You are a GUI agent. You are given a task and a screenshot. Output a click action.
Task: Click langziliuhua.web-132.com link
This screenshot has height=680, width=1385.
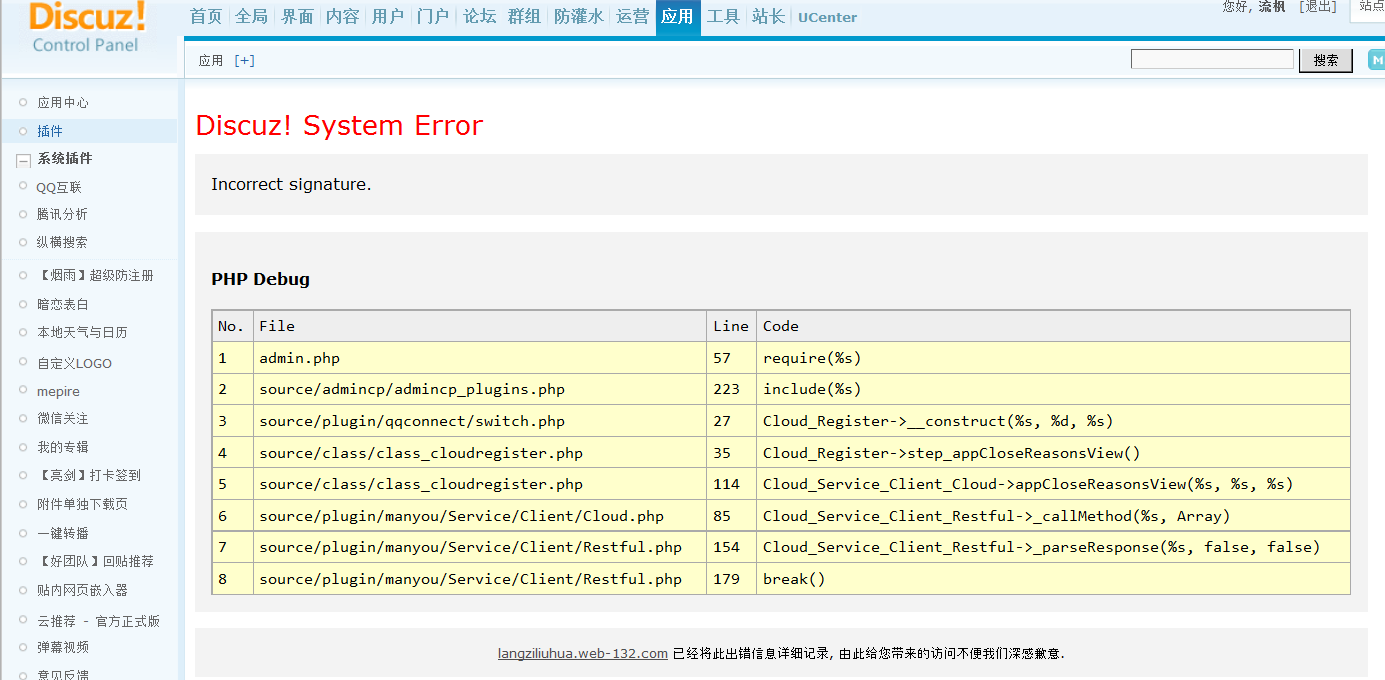583,654
